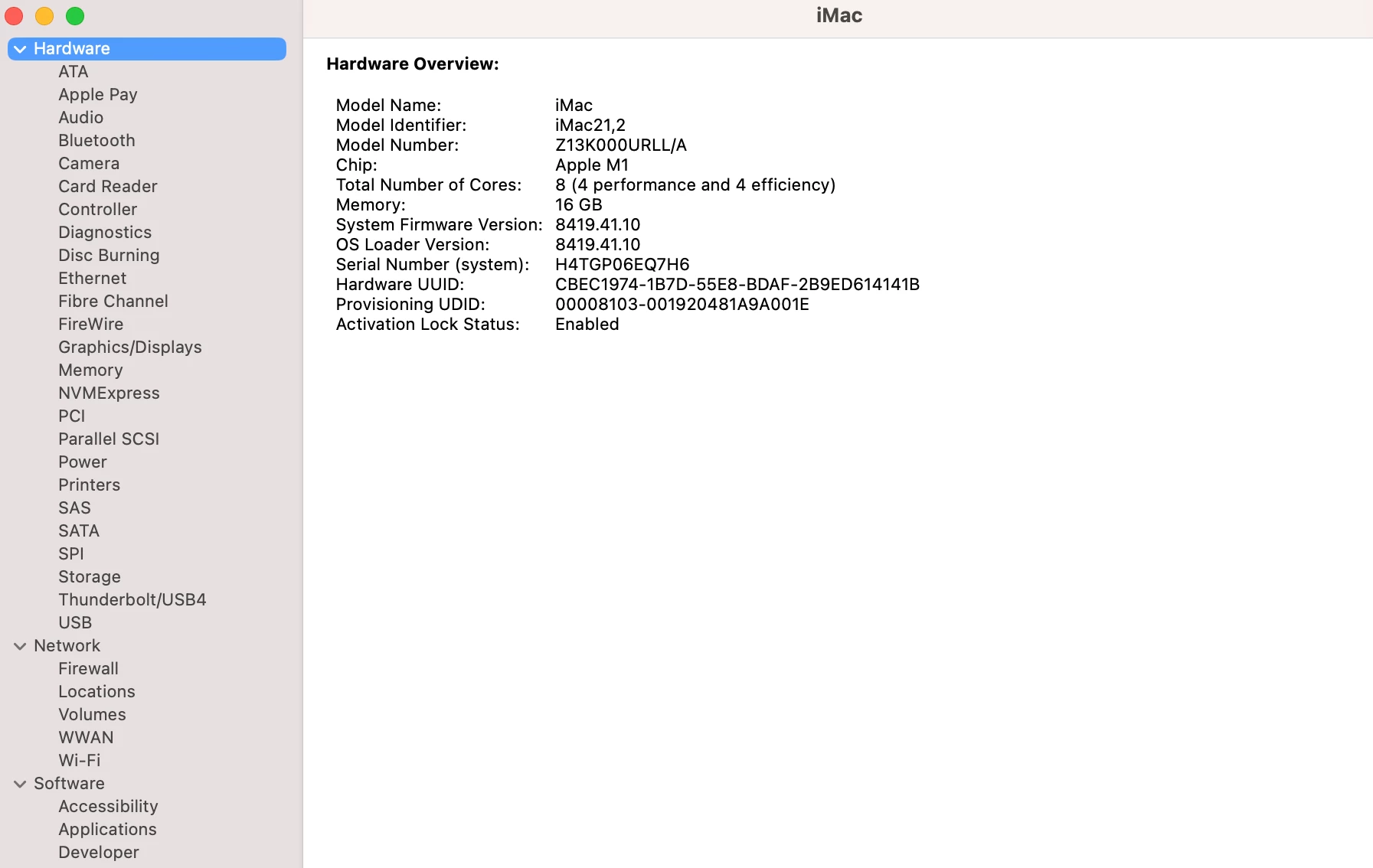Open Parallel SCSI in the sidebar
The width and height of the screenshot is (1373, 868).
point(109,439)
